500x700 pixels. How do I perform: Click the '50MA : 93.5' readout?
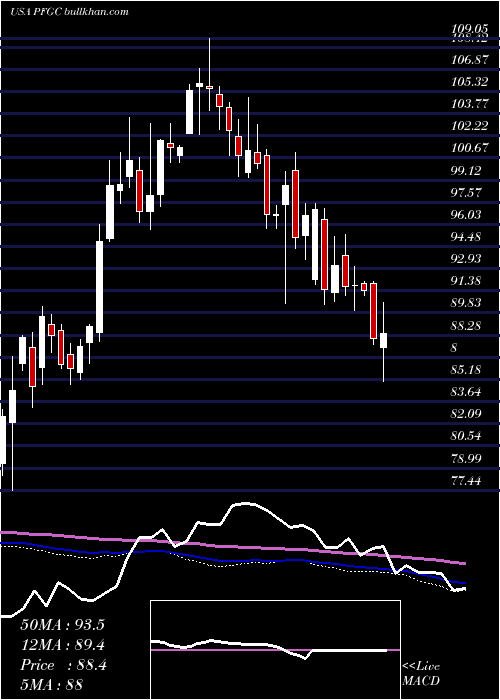pos(62,625)
